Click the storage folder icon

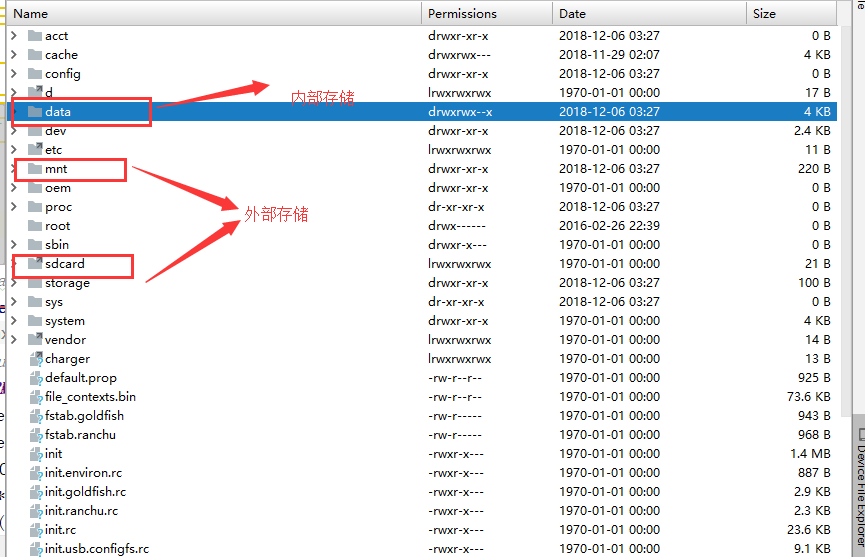[35, 283]
